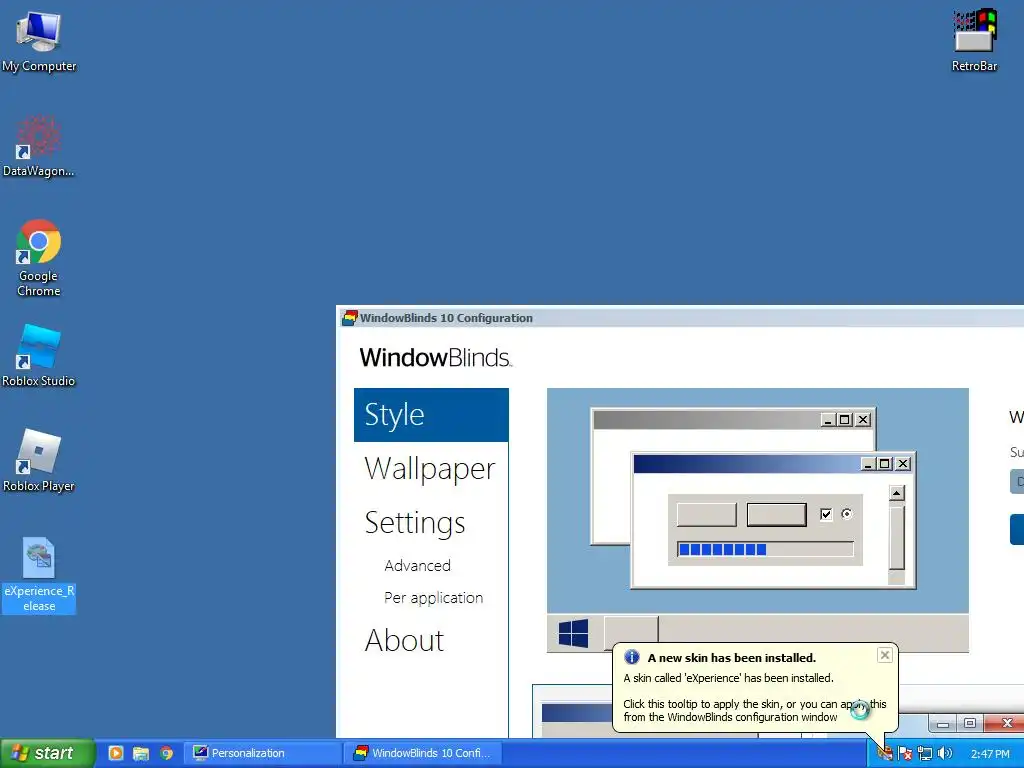This screenshot has height=768, width=1024.
Task: Click the WindowBlinds title bar icon
Action: coord(350,318)
